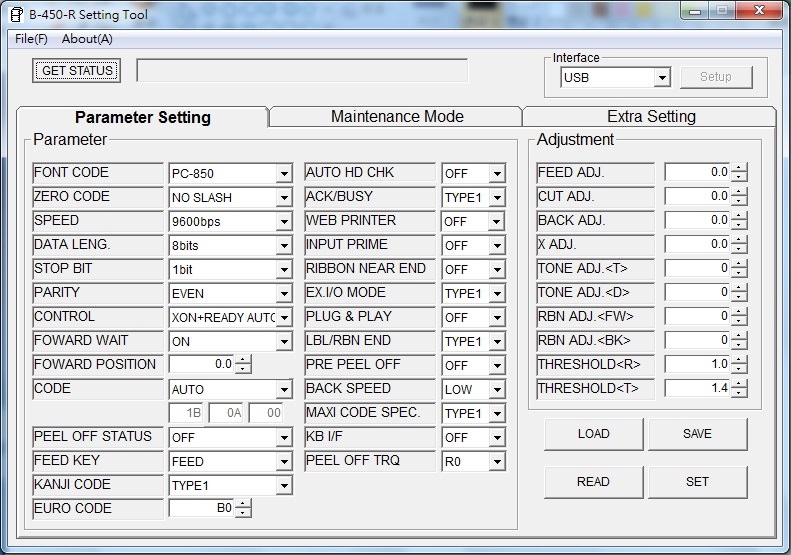Image resolution: width=791 pixels, height=555 pixels.
Task: Open the File(F) menu
Action: (31, 39)
